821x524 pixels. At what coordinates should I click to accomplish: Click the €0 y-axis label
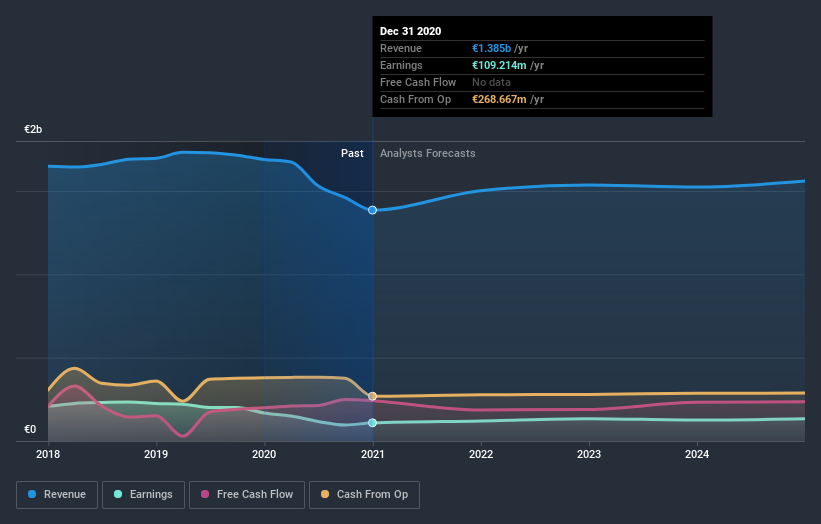coord(30,429)
